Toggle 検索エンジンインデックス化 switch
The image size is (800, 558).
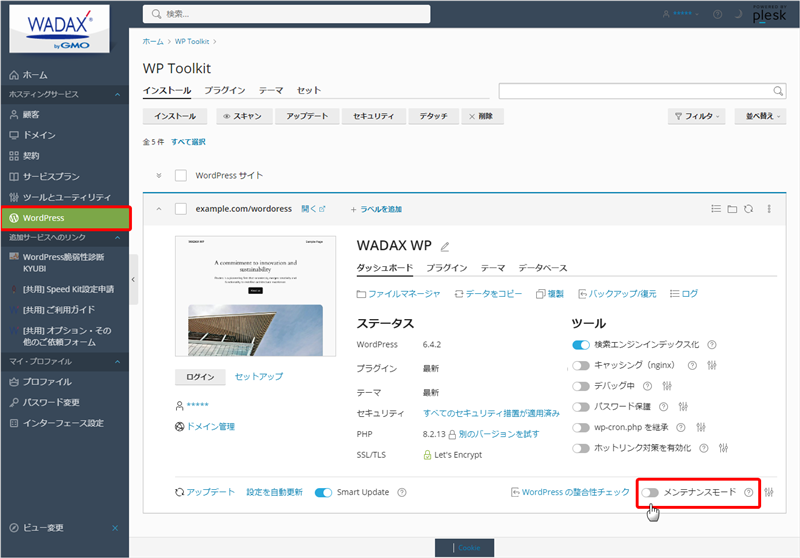point(581,345)
